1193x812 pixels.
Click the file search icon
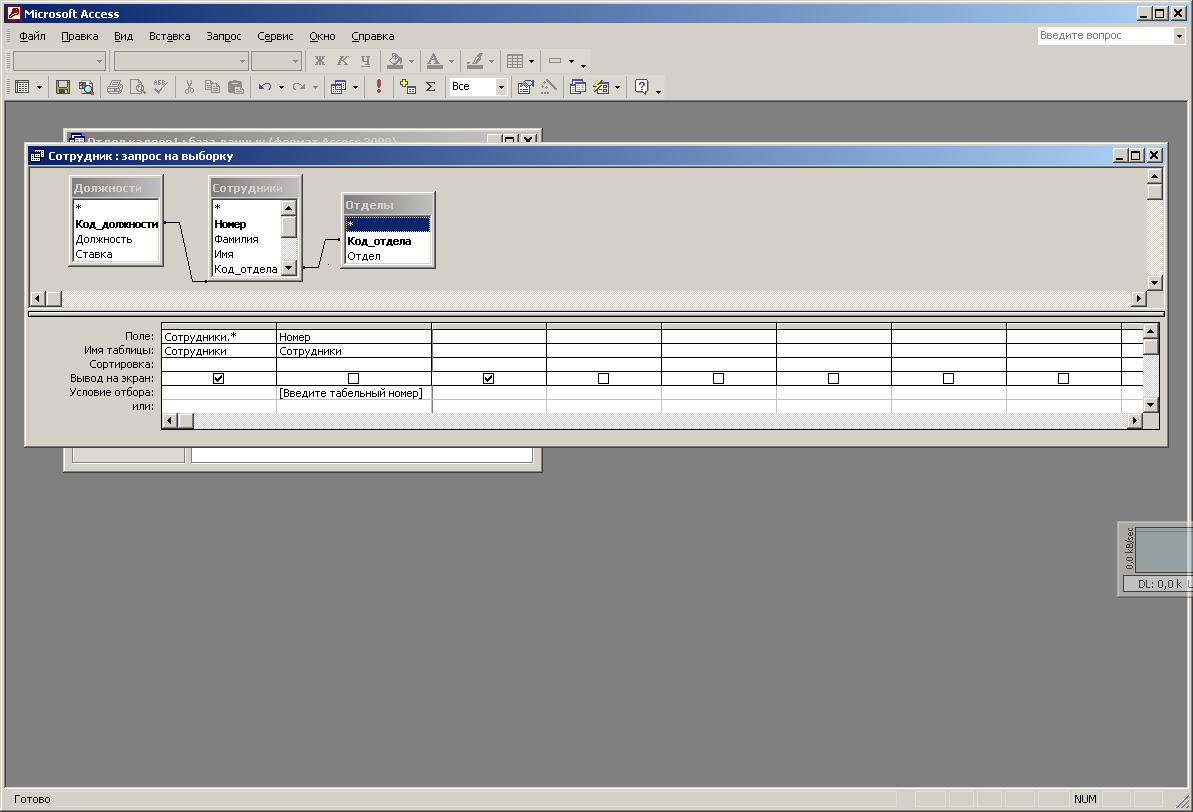[86, 87]
